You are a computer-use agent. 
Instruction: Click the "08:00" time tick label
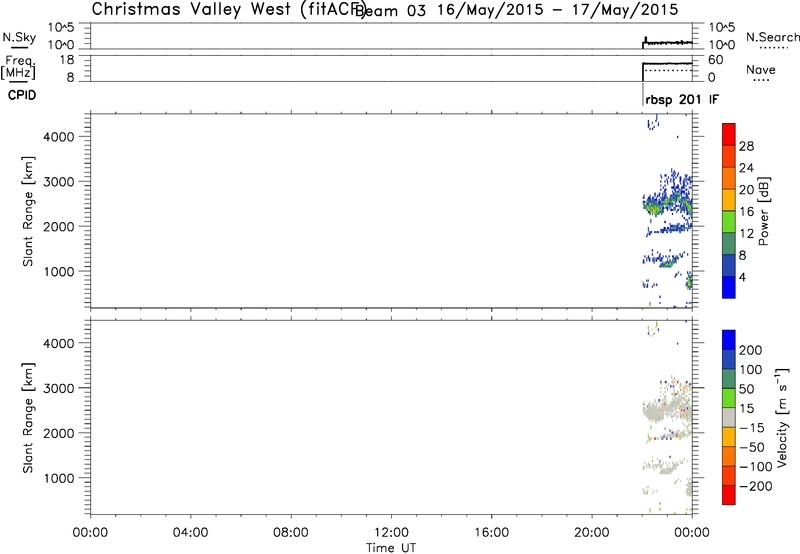tap(290, 533)
